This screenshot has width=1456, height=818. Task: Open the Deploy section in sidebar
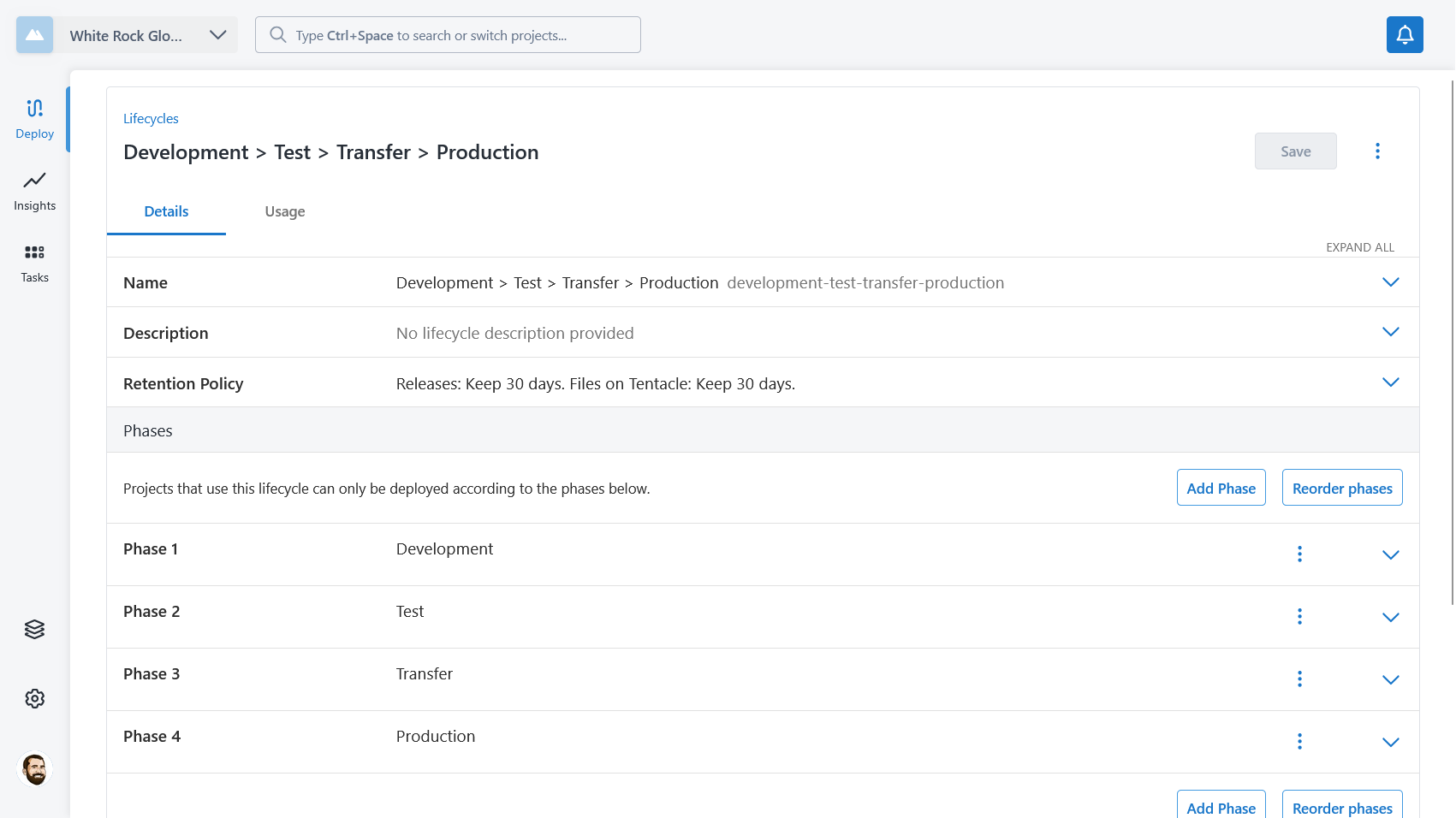(x=34, y=119)
